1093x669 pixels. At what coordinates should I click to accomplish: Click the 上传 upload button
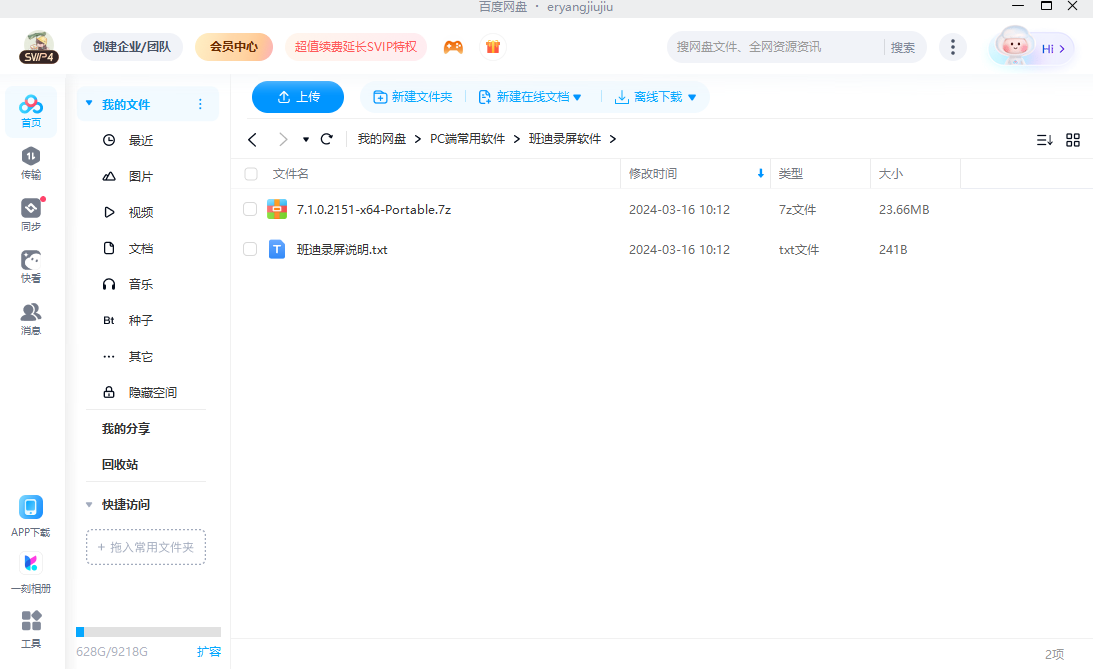tap(298, 97)
